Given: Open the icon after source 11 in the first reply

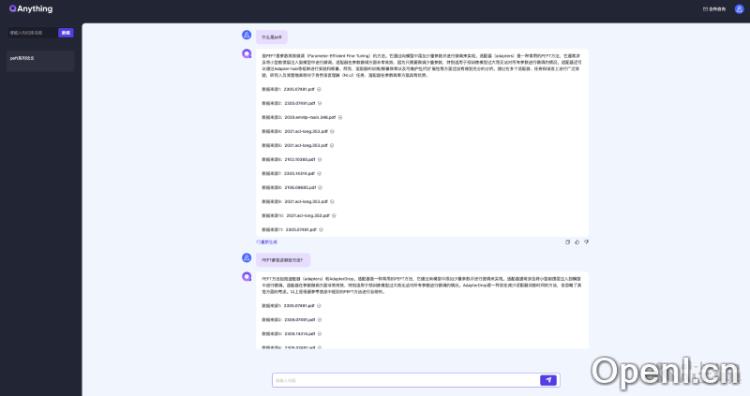Looking at the screenshot, I should pyautogui.click(x=321, y=230).
